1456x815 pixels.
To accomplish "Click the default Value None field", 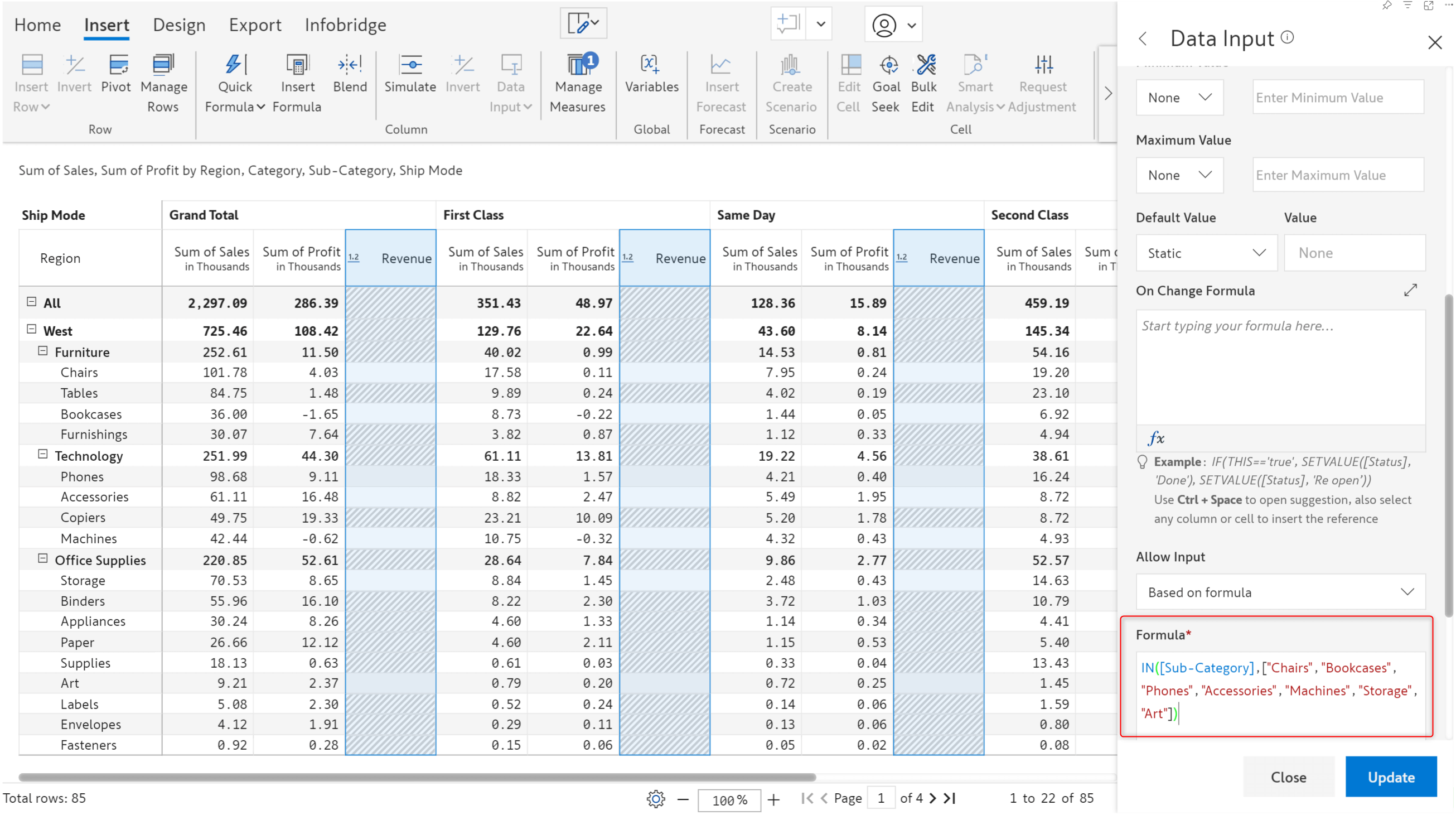I will (x=1355, y=253).
